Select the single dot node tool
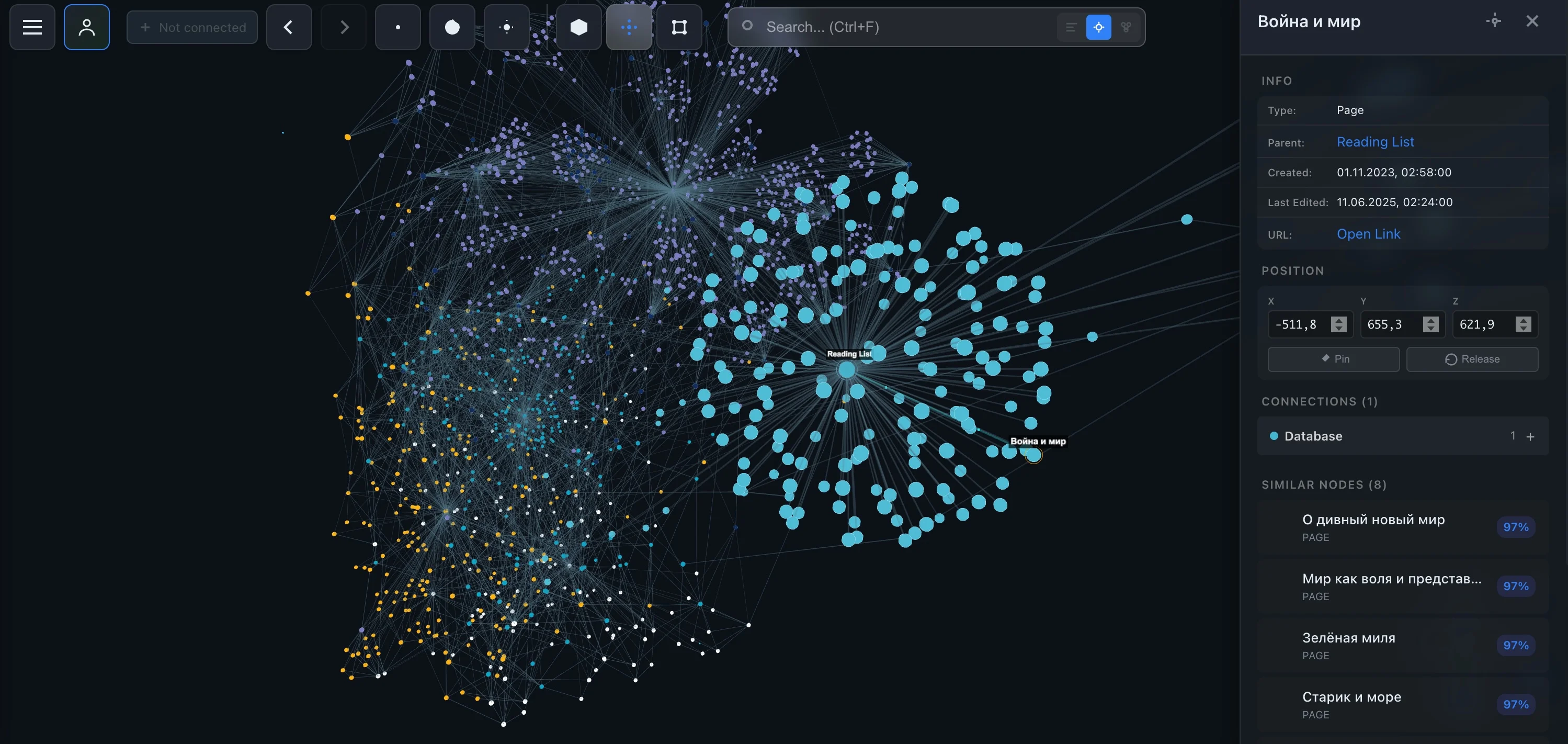This screenshot has width=1568, height=744. (x=397, y=27)
